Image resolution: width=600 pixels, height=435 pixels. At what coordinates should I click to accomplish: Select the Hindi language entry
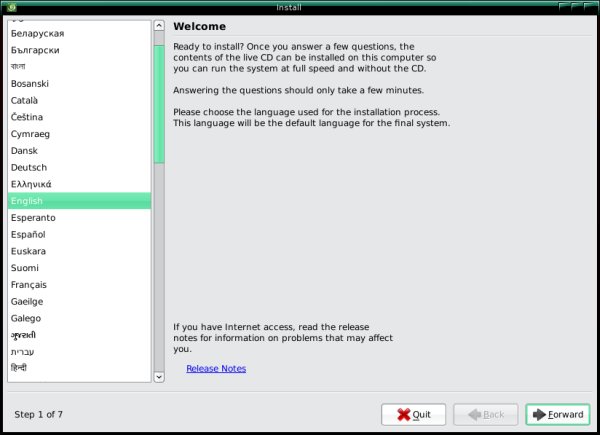tap(79, 368)
